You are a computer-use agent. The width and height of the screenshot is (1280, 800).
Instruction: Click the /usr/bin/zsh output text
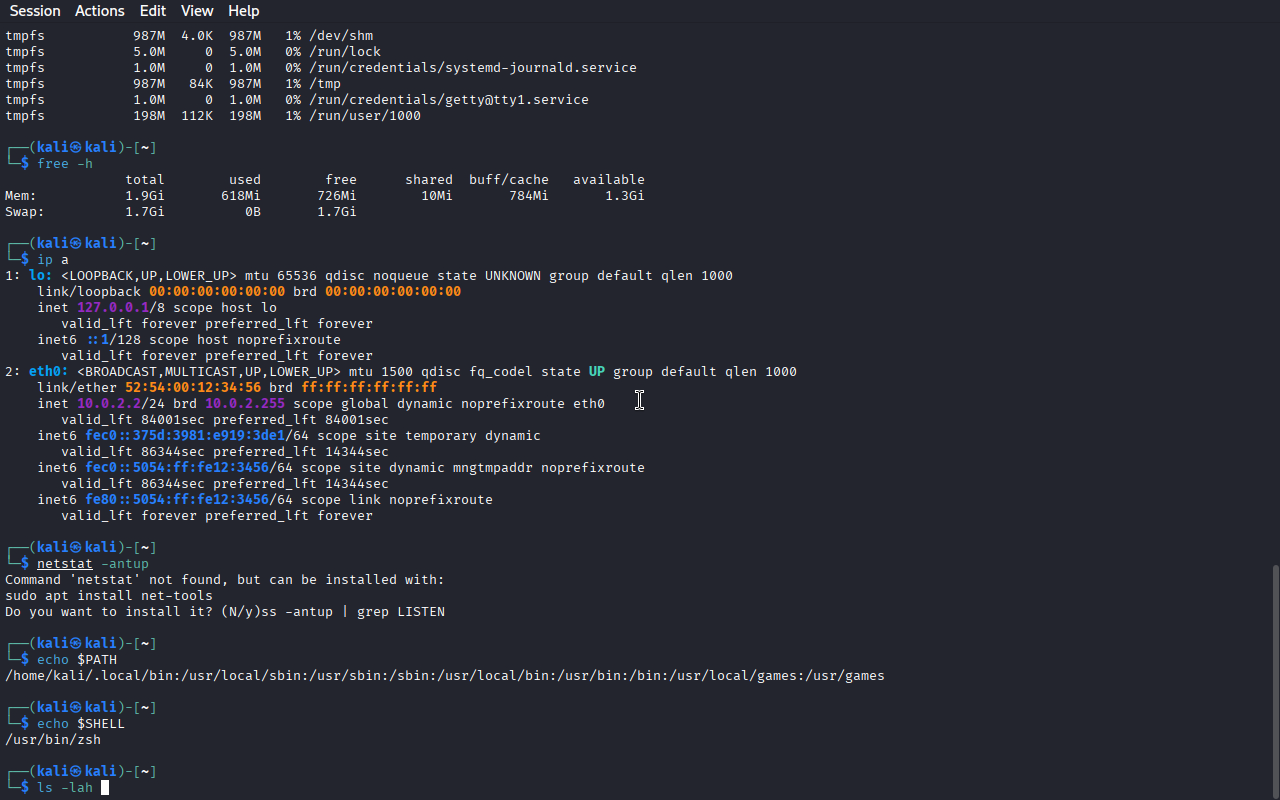[53, 740]
